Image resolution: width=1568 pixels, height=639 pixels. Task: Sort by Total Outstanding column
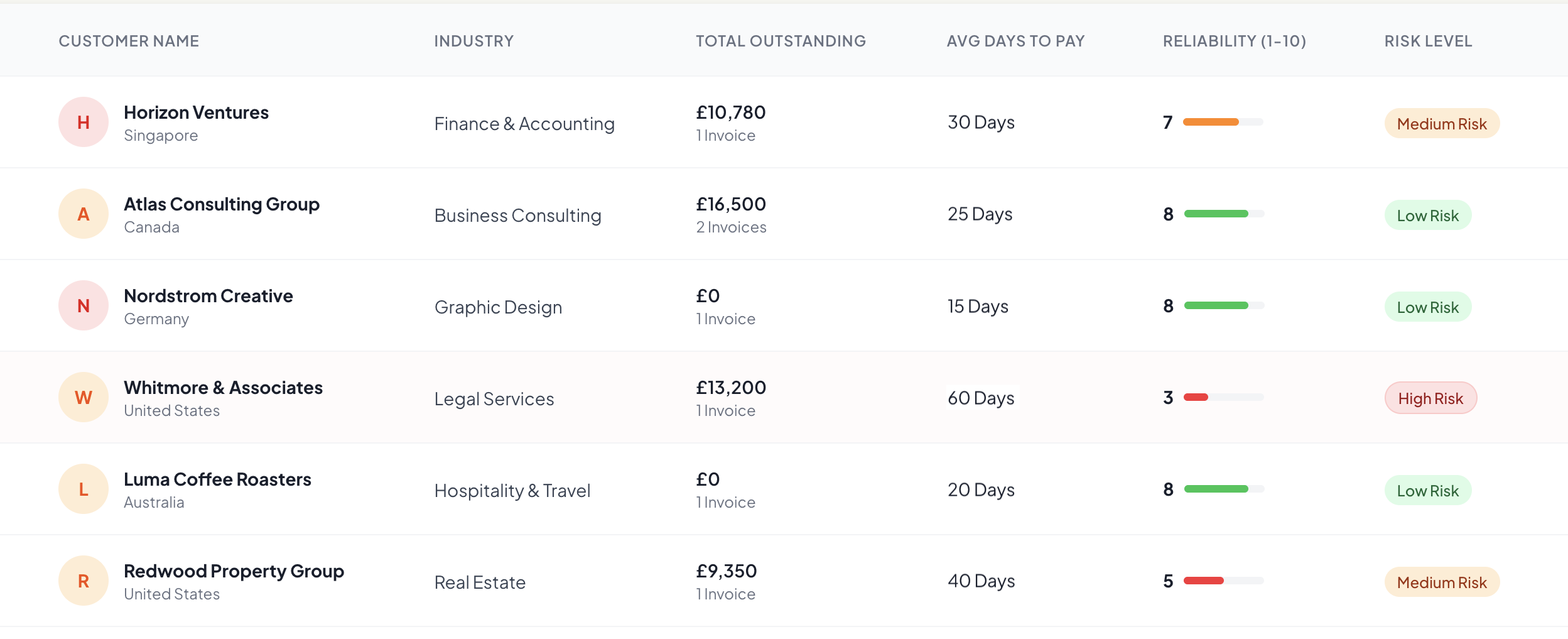(x=780, y=40)
